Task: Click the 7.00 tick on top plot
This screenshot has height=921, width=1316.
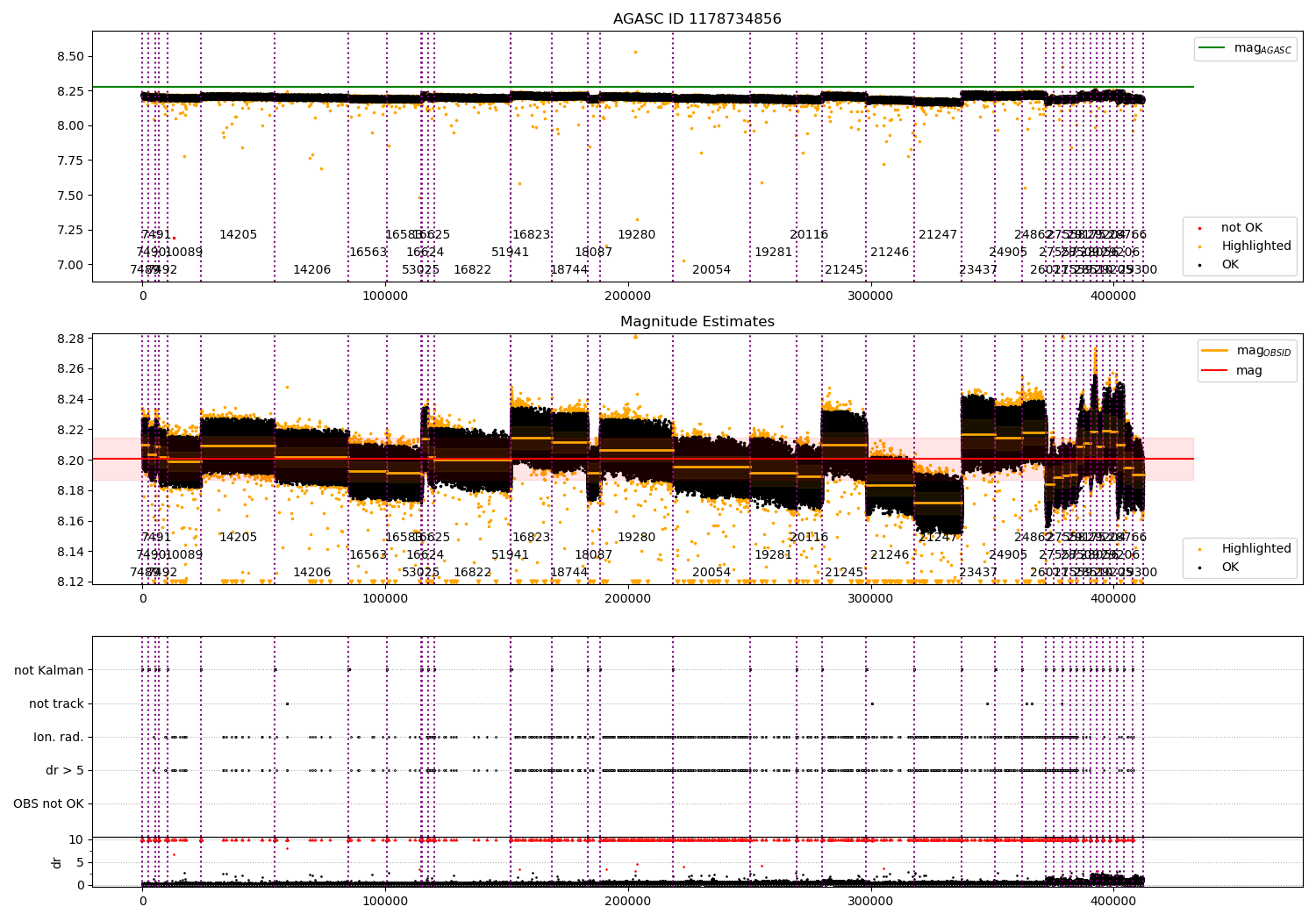Action: point(70,265)
